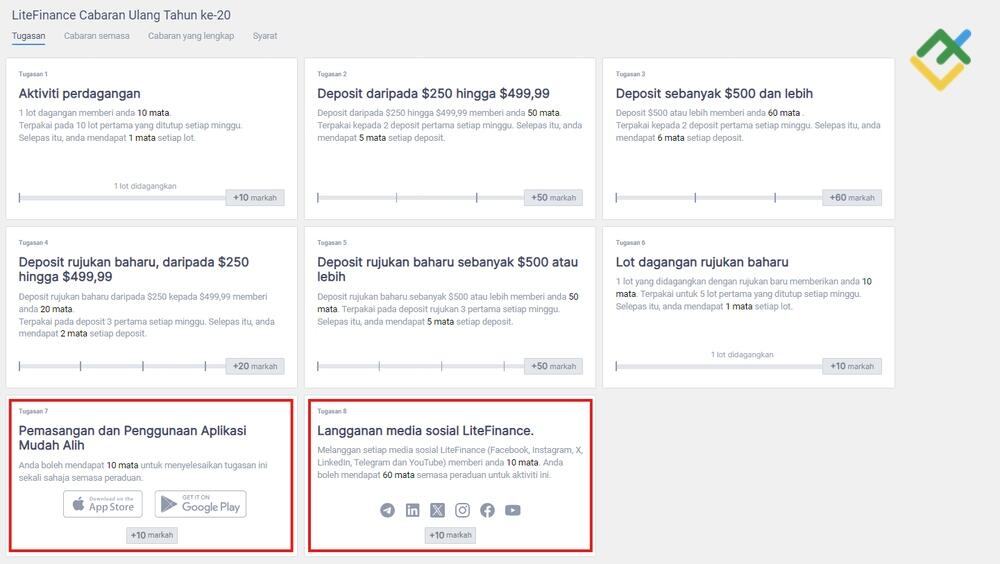This screenshot has height=564, width=1000.
Task: Open the Cabaran yang lengkap tab
Action: pyautogui.click(x=191, y=36)
